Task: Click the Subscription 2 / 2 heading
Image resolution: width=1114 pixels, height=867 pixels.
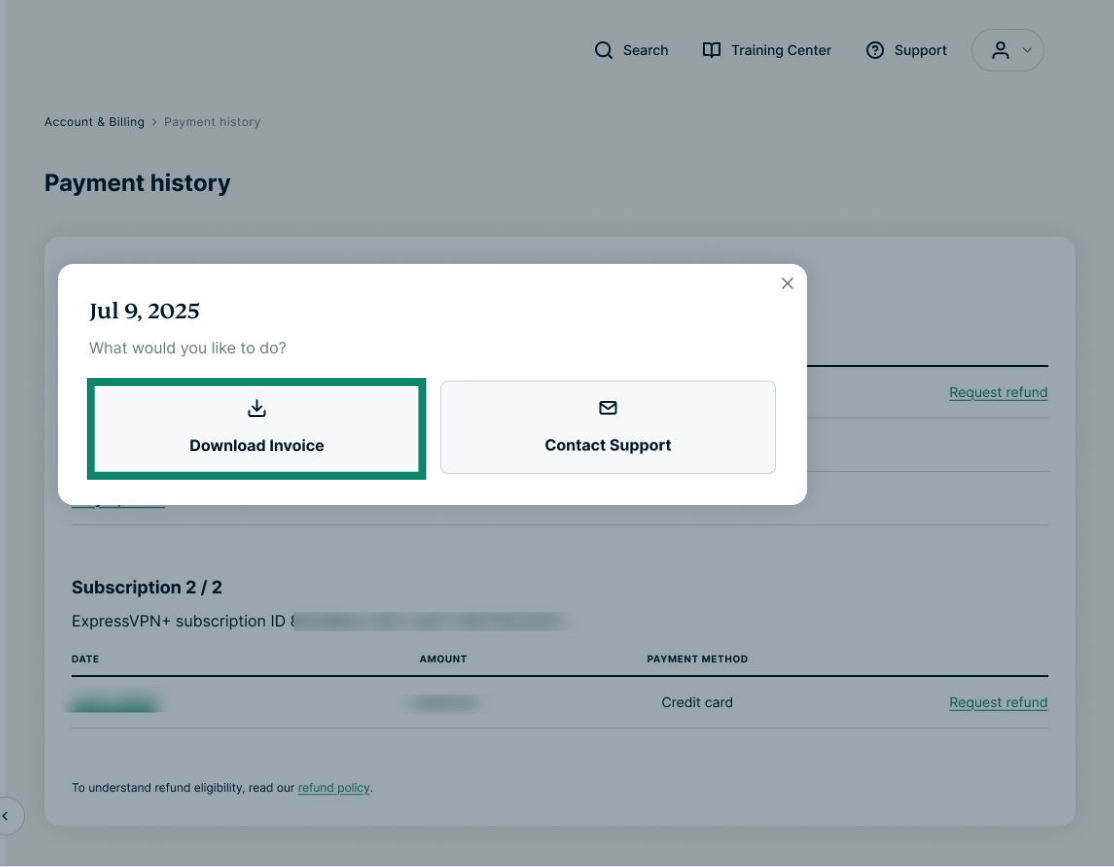Action: [146, 587]
